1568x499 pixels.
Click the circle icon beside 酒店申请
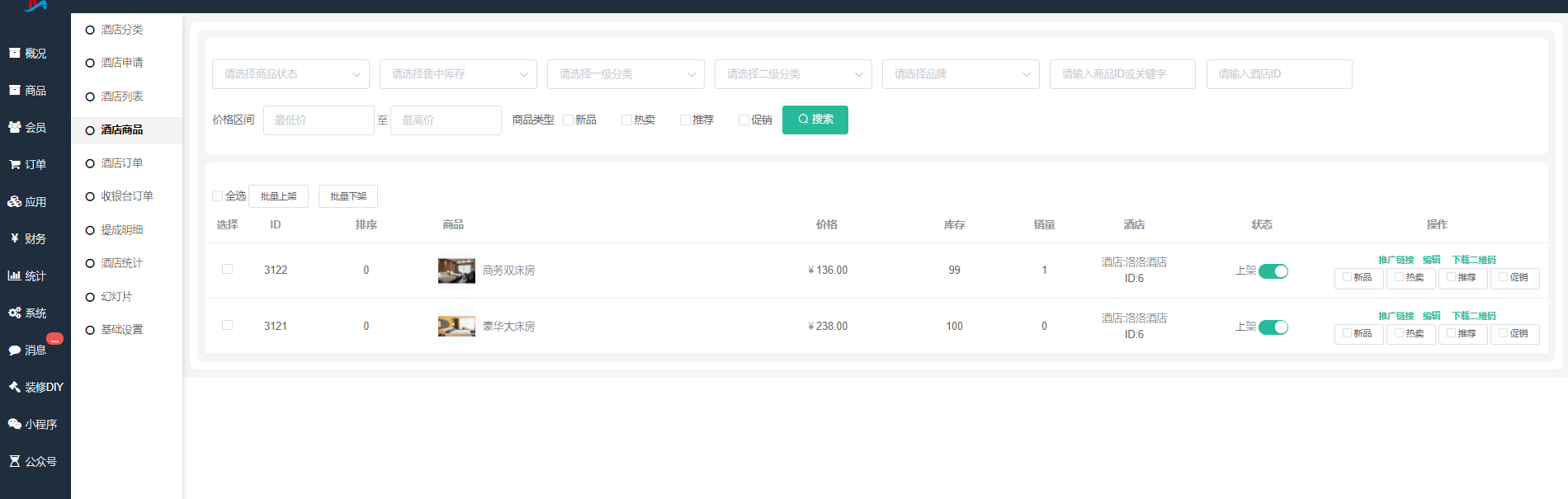pyautogui.click(x=90, y=63)
